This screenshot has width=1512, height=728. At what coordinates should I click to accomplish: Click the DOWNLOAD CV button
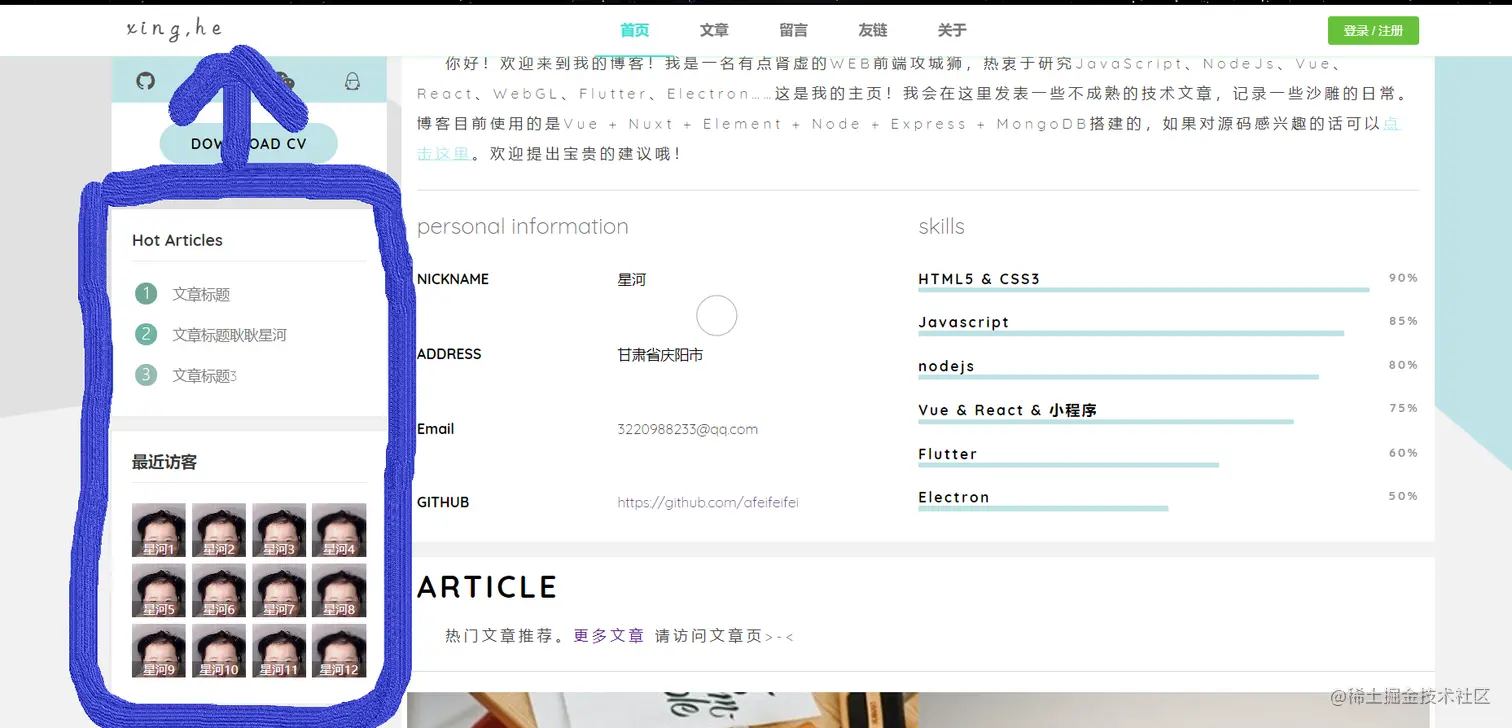coord(248,143)
